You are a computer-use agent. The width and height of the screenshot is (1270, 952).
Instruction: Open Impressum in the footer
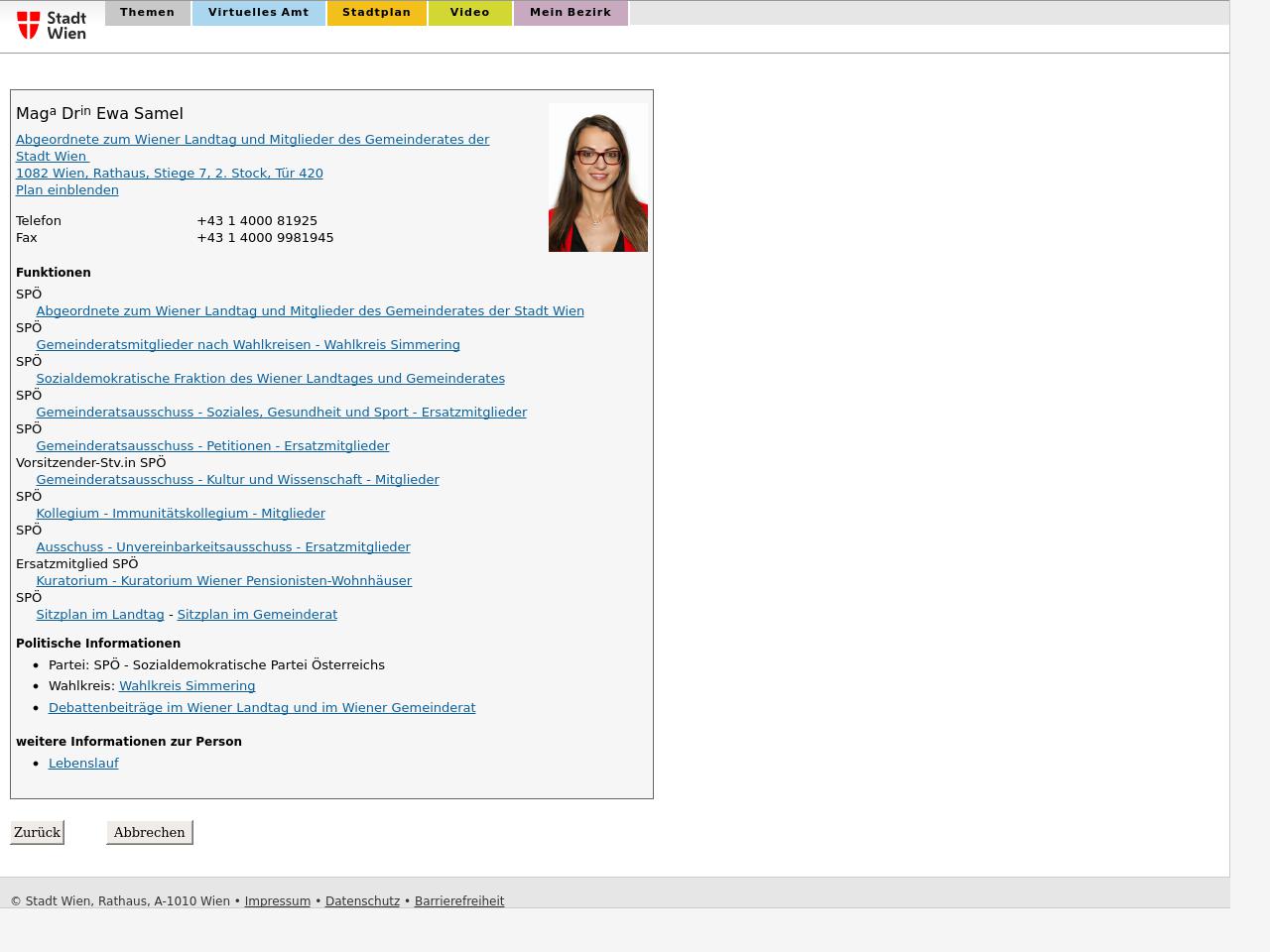[278, 900]
